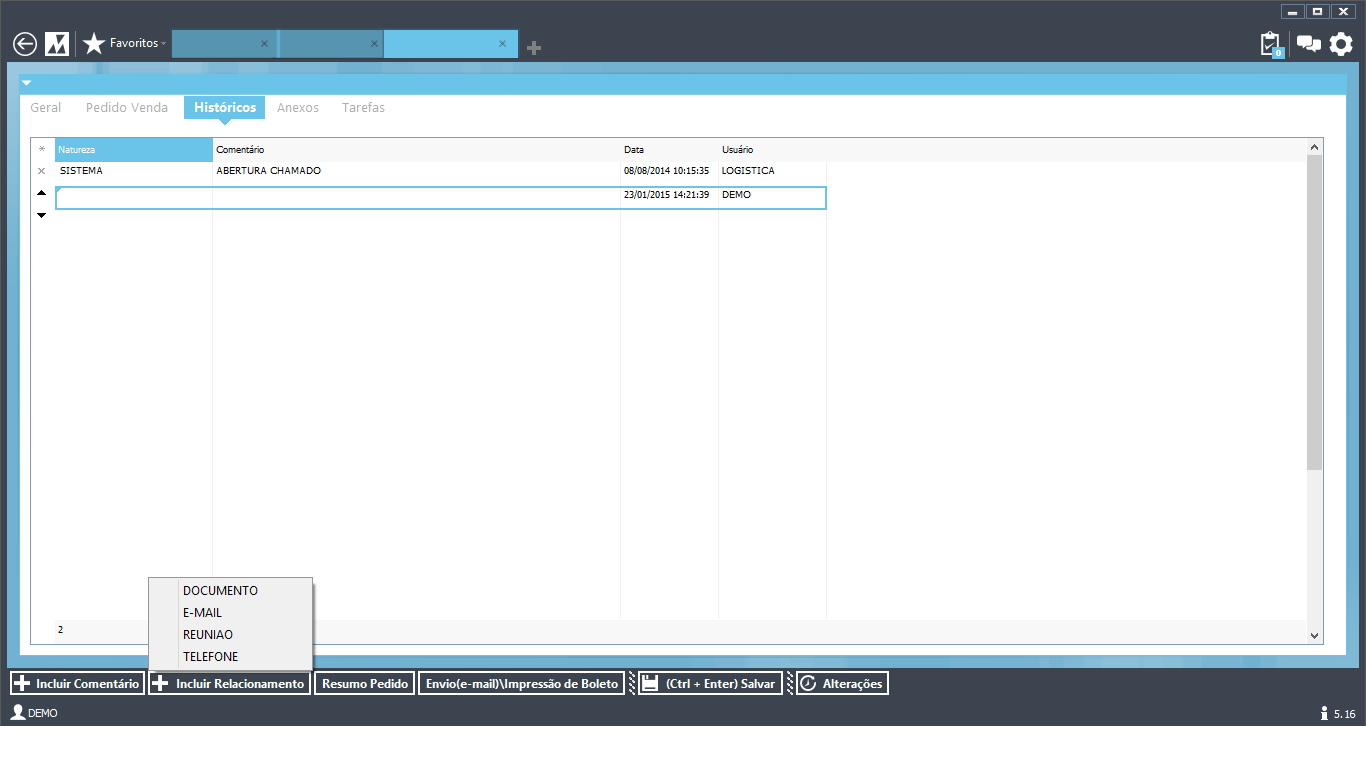Image resolution: width=1366 pixels, height=768 pixels.
Task: Switch to the Anexos tab
Action: [x=297, y=108]
